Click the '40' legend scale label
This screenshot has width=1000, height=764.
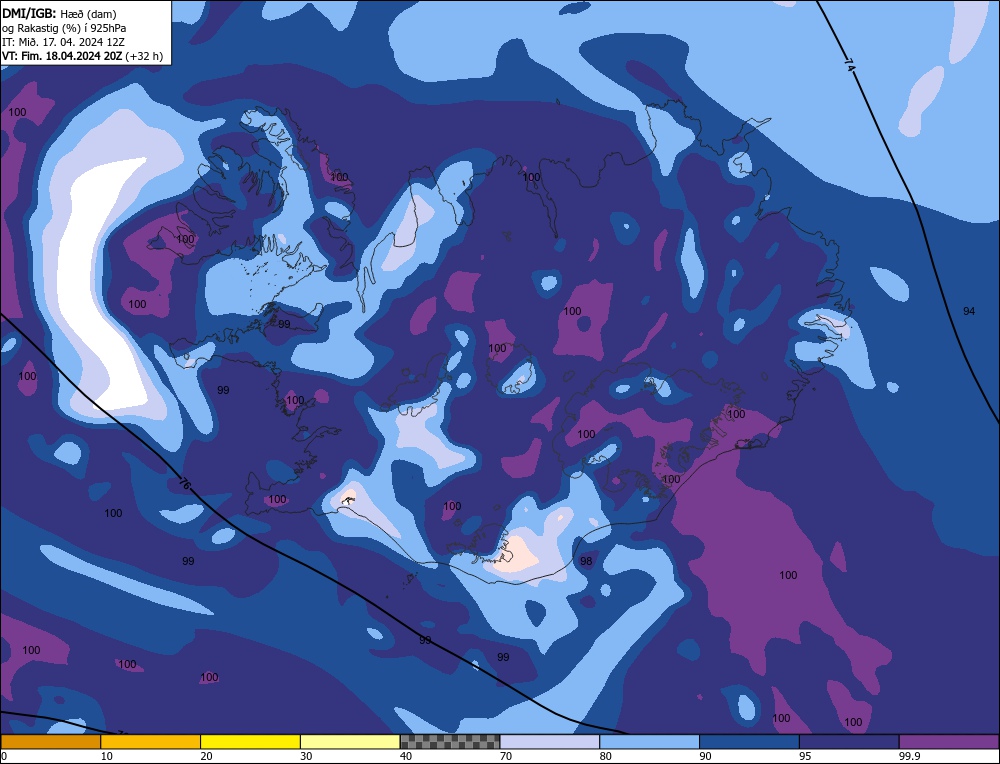pos(406,756)
